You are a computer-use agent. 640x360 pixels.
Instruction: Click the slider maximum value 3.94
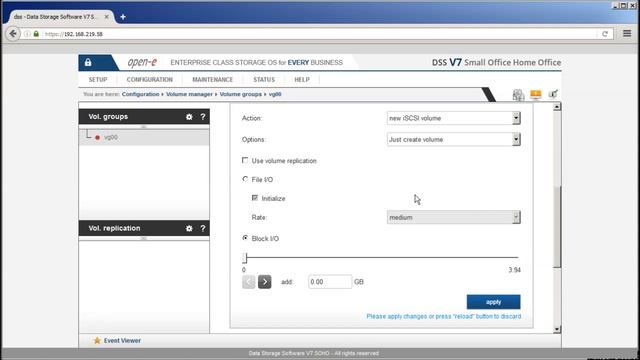pyautogui.click(x=514, y=270)
